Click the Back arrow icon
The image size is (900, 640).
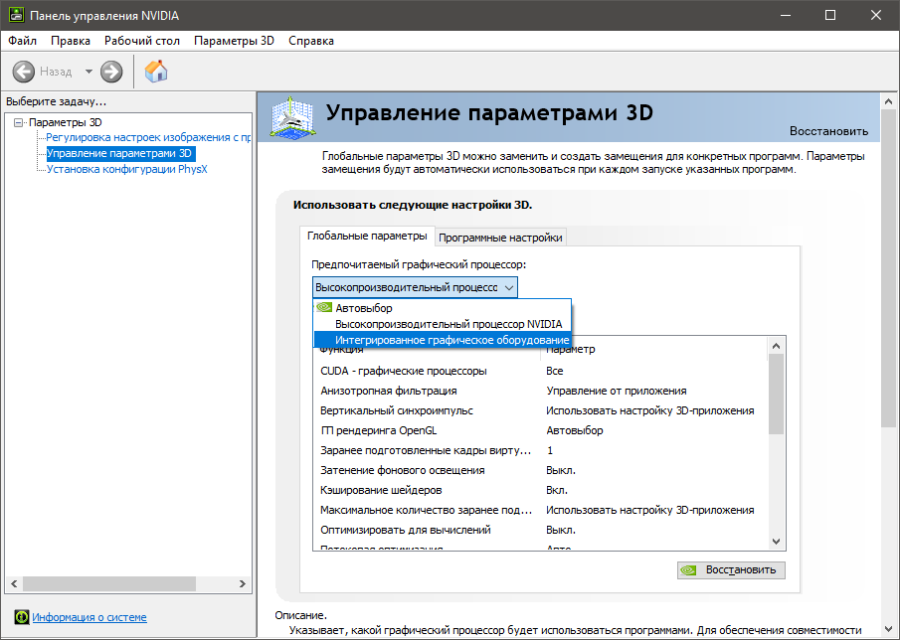[x=24, y=72]
